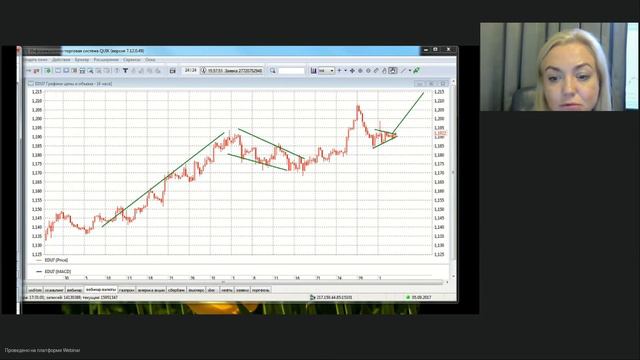Click the presenter webcam video
The width and height of the screenshot is (640, 360).
coord(559,67)
